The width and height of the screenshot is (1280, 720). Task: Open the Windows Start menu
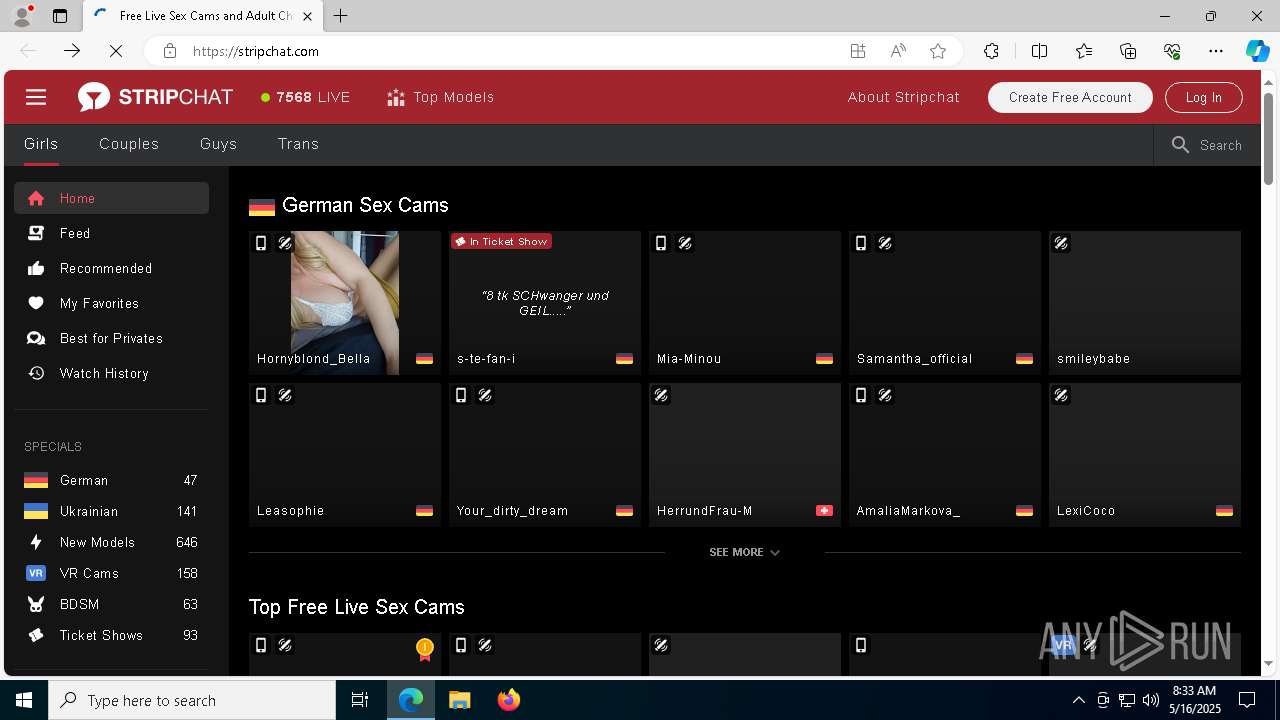24,700
